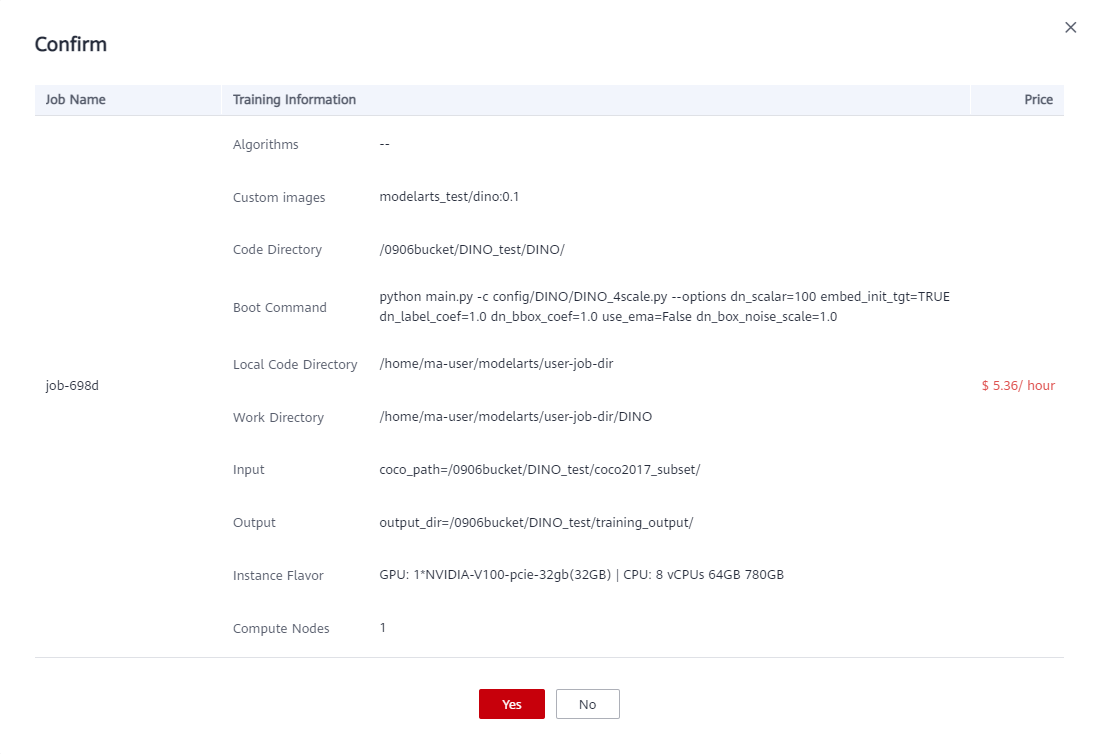Click the Compute Nodes label

281,629
